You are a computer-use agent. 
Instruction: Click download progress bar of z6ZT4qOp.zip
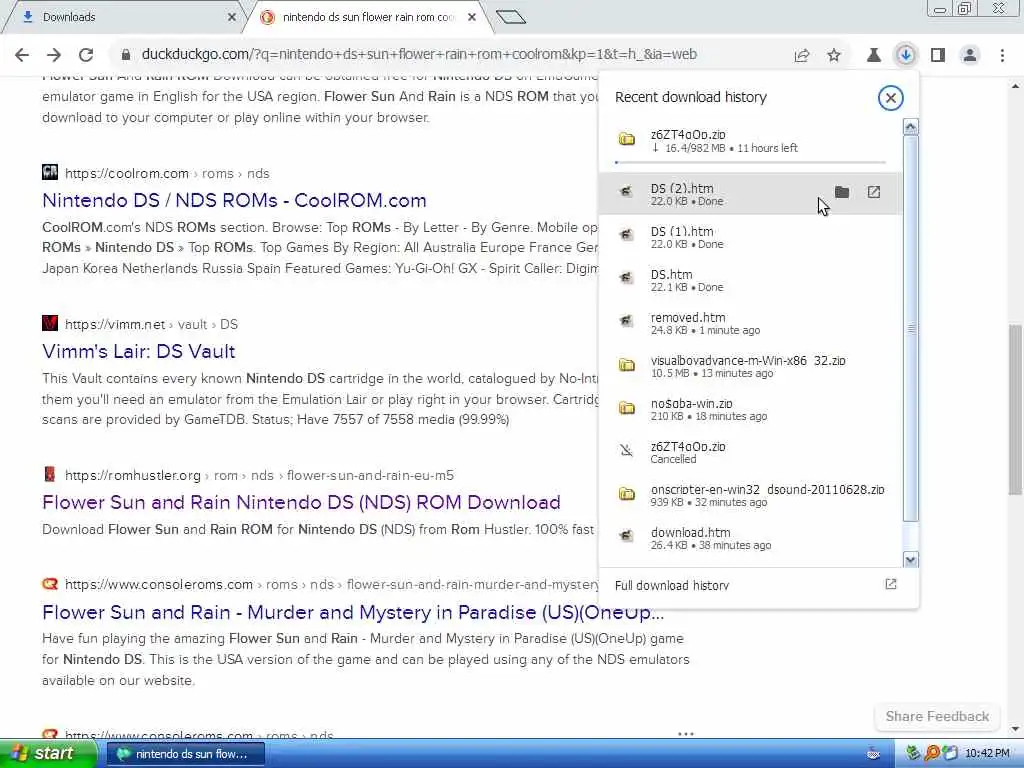tap(750, 161)
